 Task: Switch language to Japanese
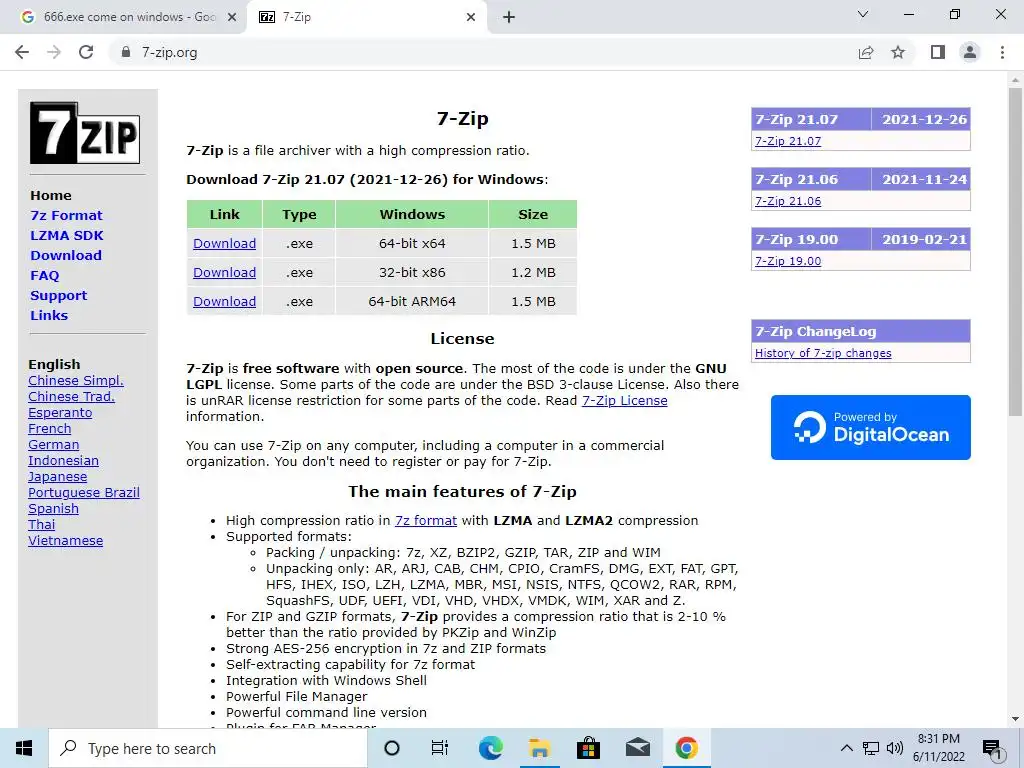[x=57, y=477]
